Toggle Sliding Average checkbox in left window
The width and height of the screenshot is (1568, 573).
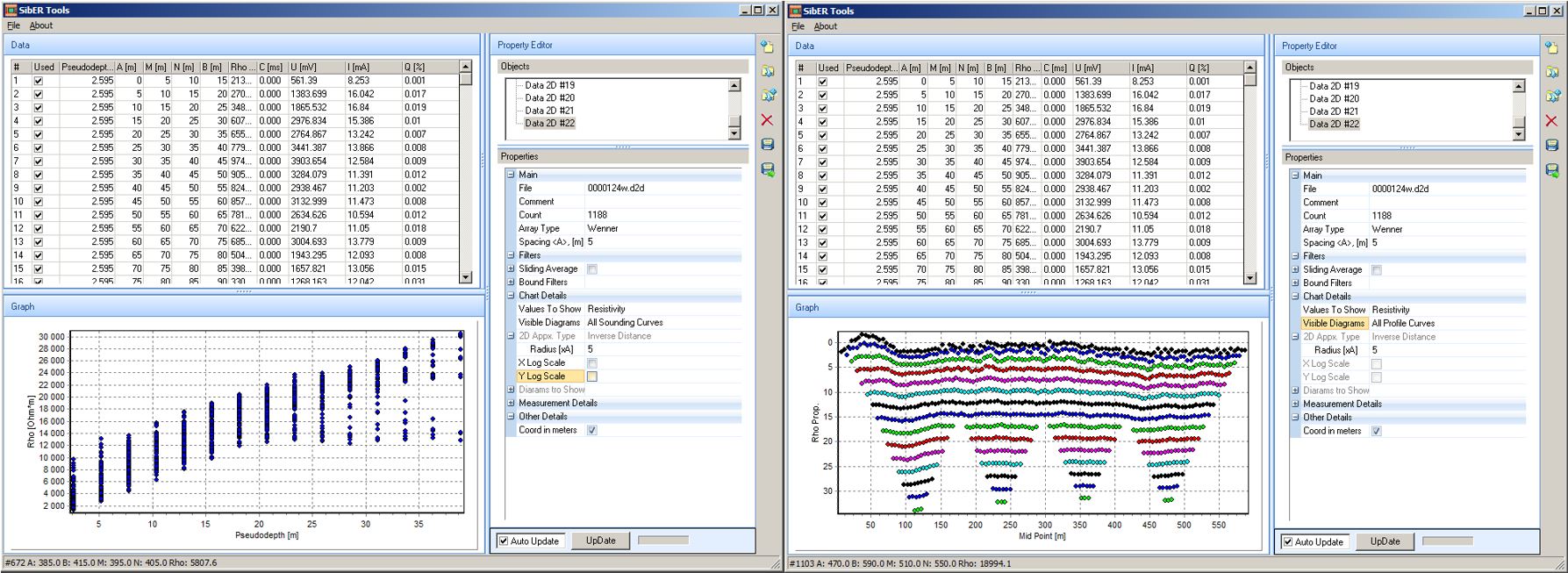pyautogui.click(x=592, y=269)
